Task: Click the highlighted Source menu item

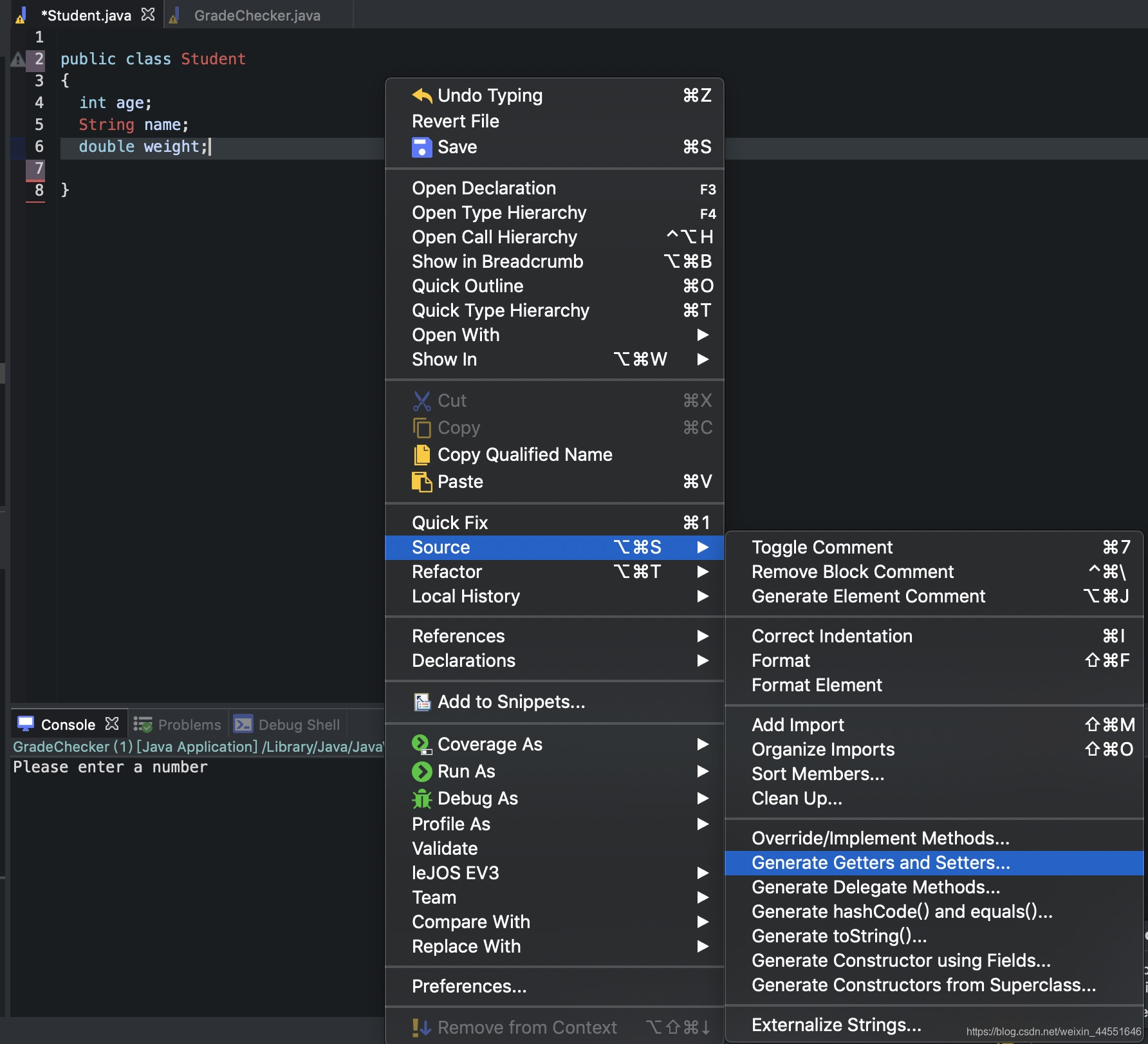Action: pyautogui.click(x=554, y=548)
